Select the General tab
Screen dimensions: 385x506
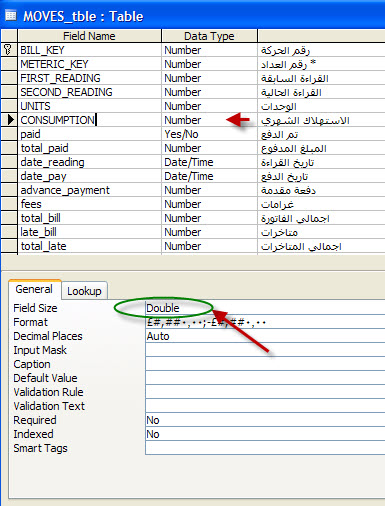pos(34,289)
